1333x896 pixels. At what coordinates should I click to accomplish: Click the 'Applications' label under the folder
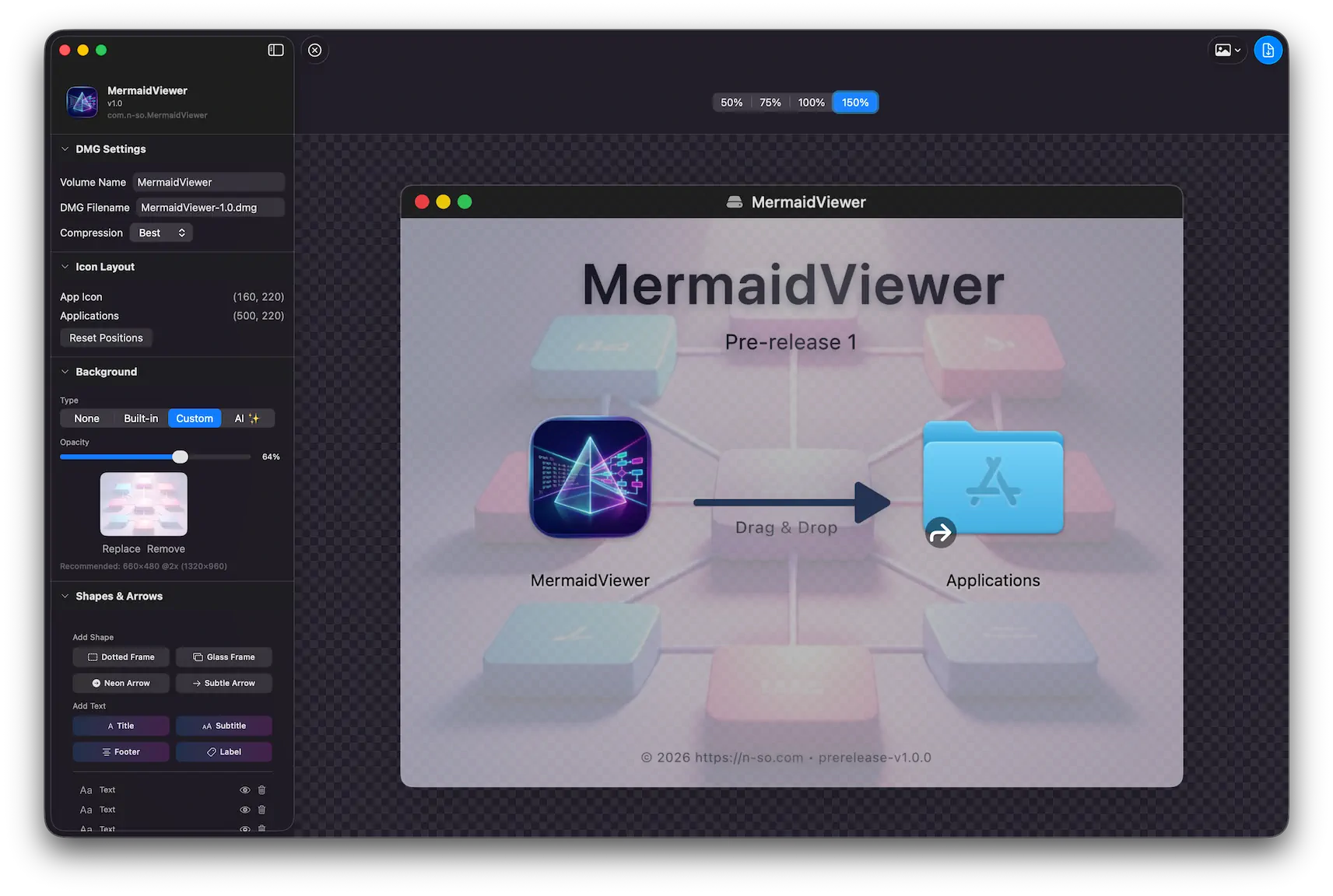[x=993, y=580]
